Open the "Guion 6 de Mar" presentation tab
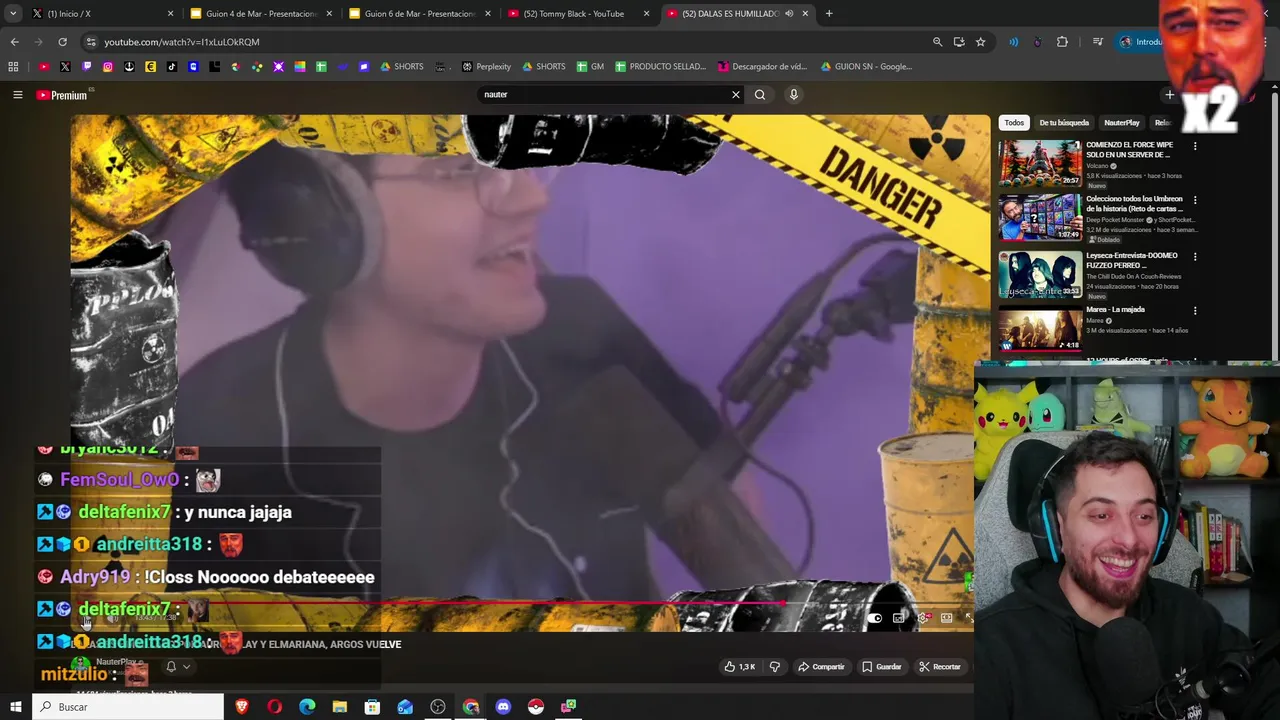 tap(418, 14)
